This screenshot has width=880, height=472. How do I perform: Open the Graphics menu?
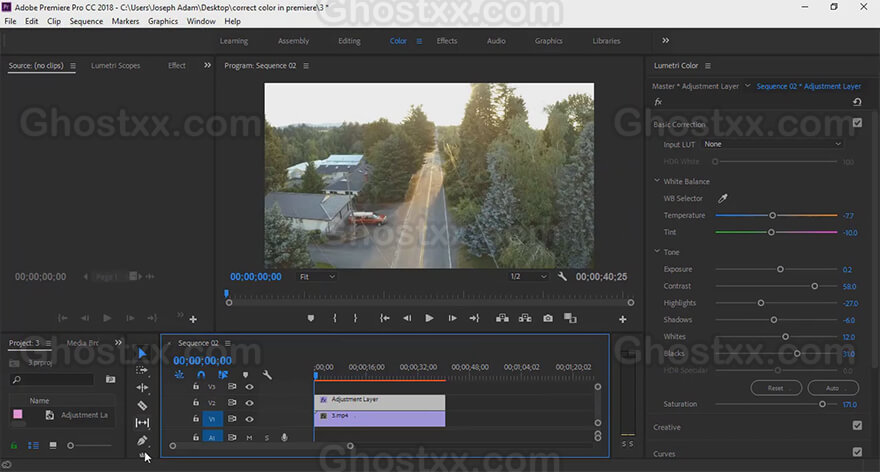click(163, 21)
